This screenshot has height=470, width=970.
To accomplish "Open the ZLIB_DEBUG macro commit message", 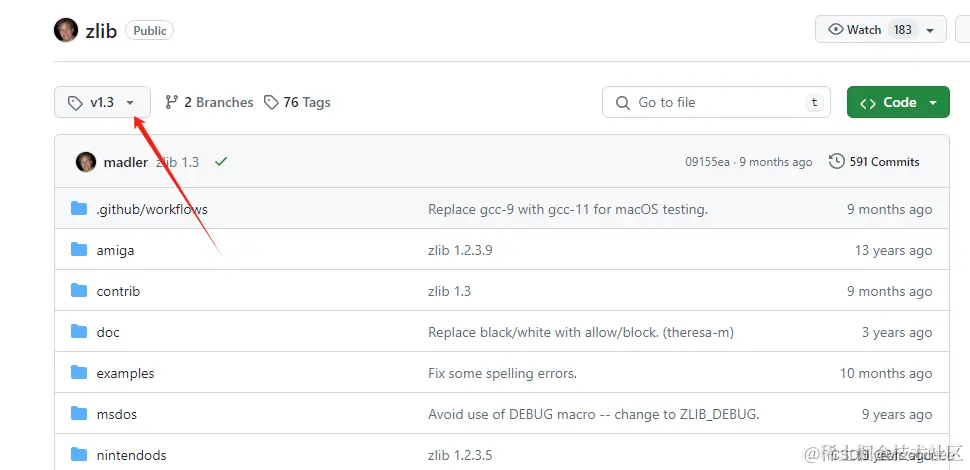I will (593, 414).
